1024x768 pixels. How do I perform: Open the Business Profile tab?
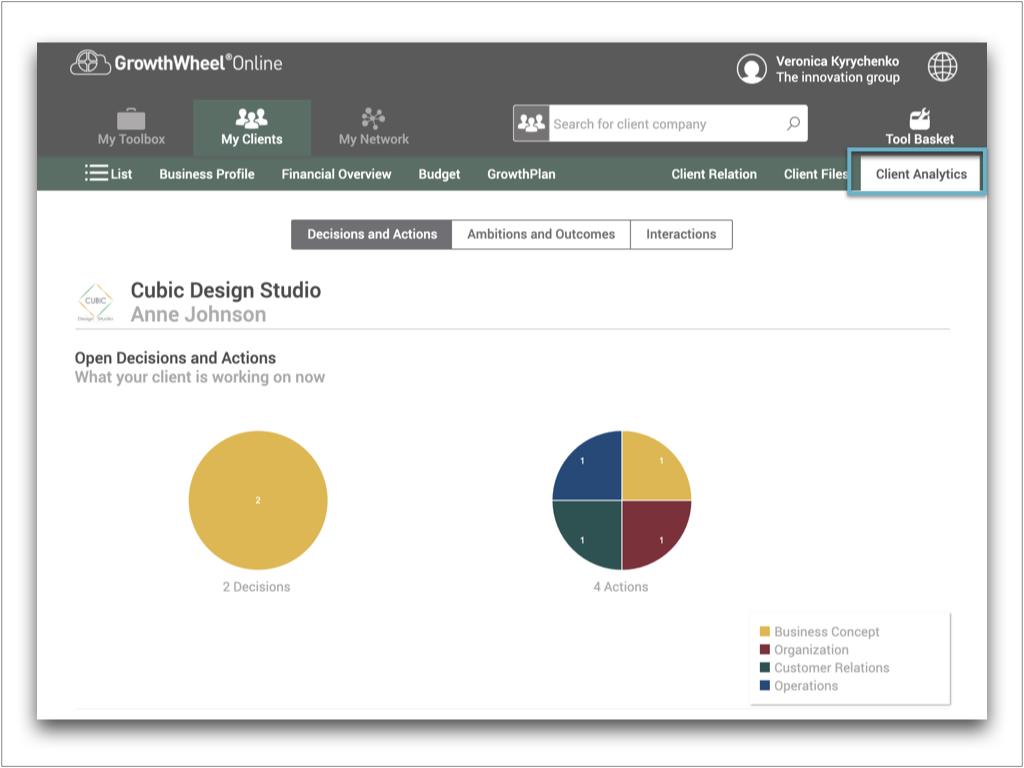(x=207, y=174)
